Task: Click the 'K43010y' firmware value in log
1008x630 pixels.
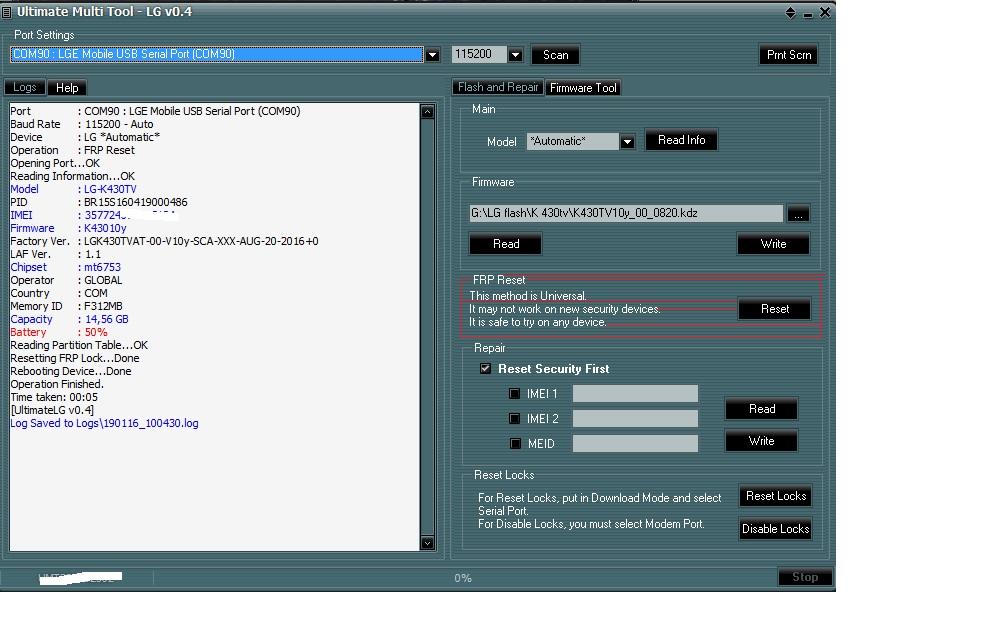Action: (x=105, y=228)
